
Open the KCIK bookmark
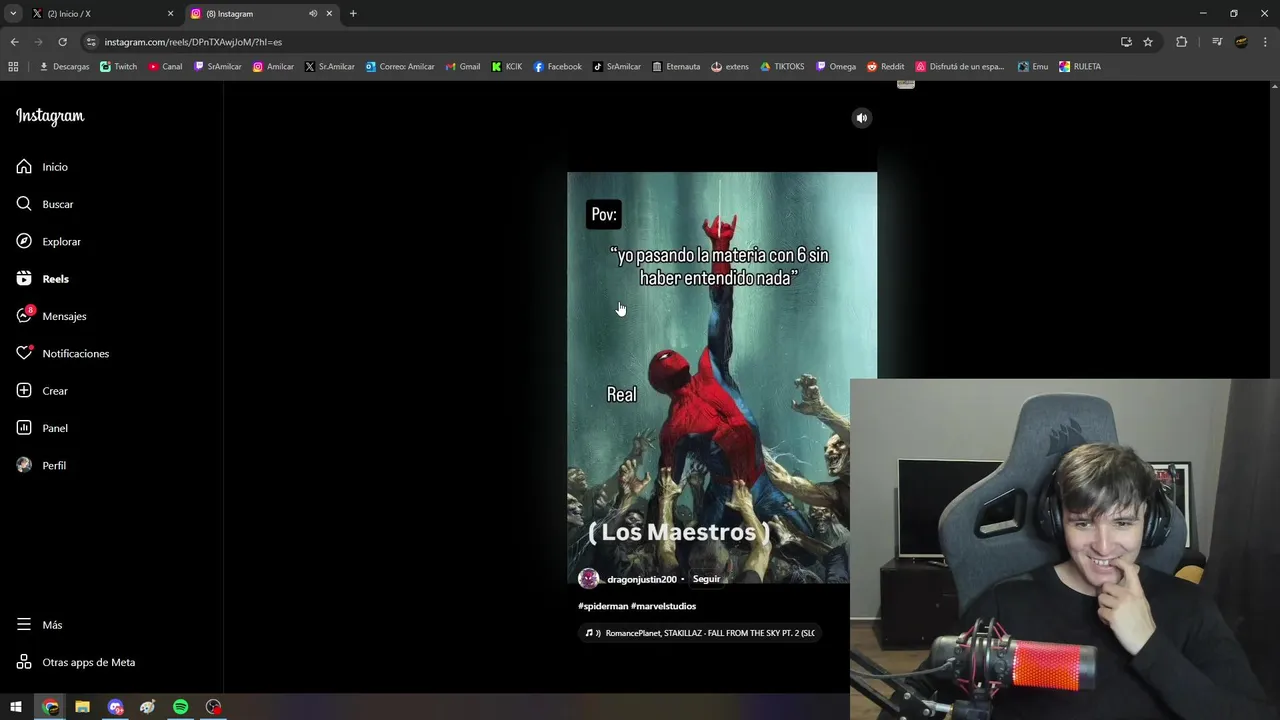[x=507, y=67]
